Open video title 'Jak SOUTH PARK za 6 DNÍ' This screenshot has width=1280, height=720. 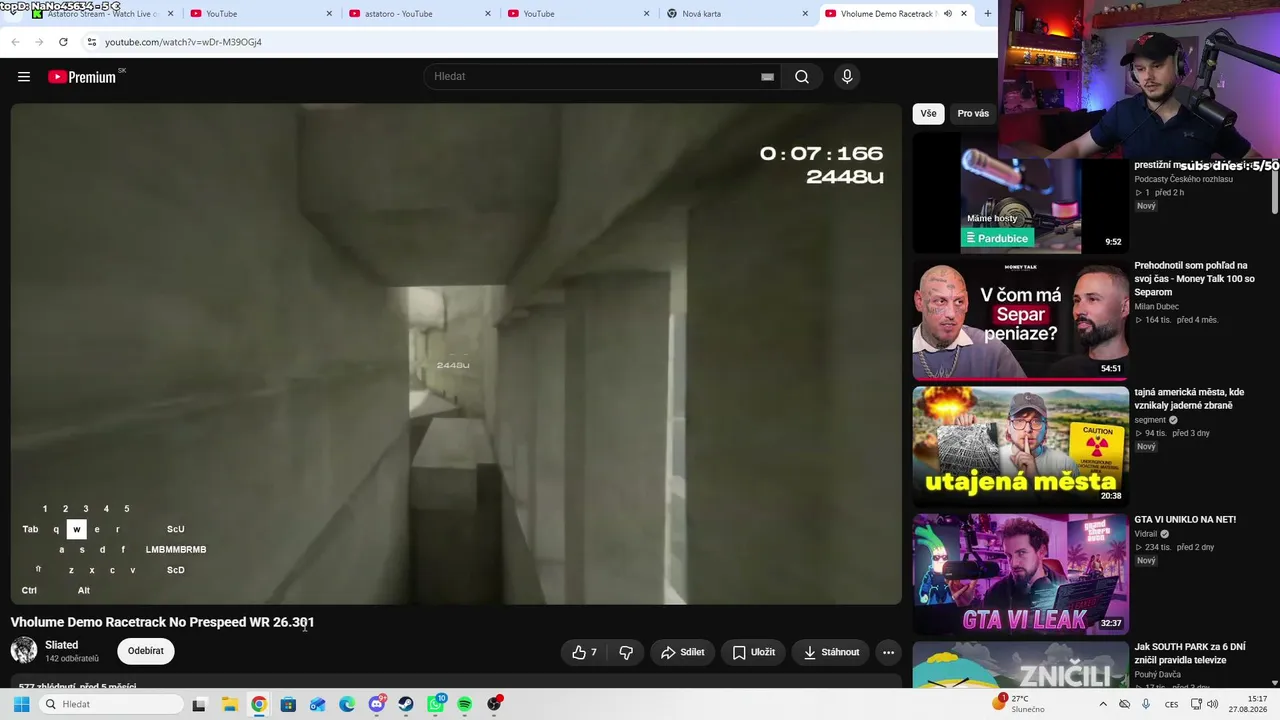tap(1190, 654)
